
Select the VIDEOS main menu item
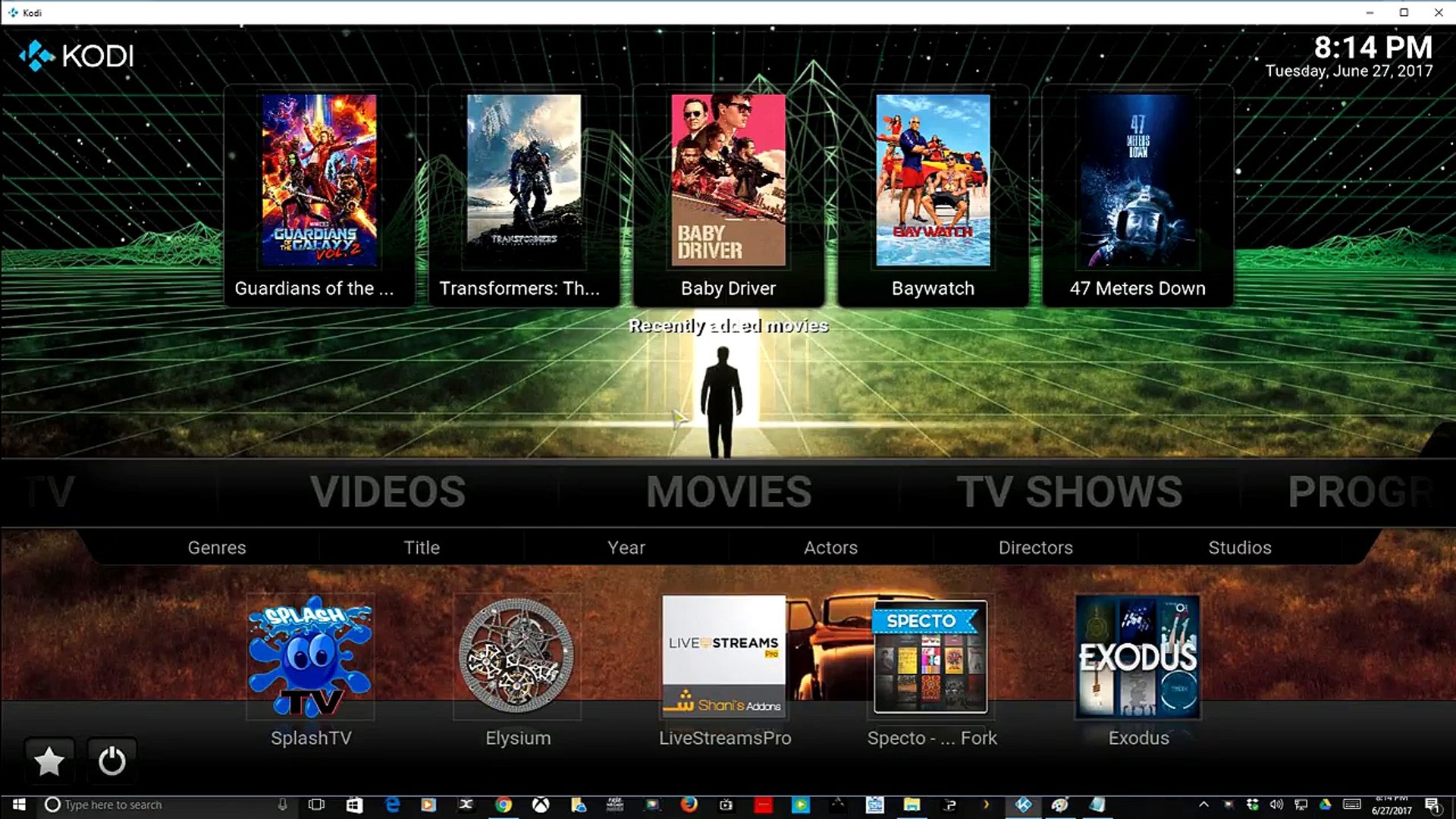click(x=388, y=491)
